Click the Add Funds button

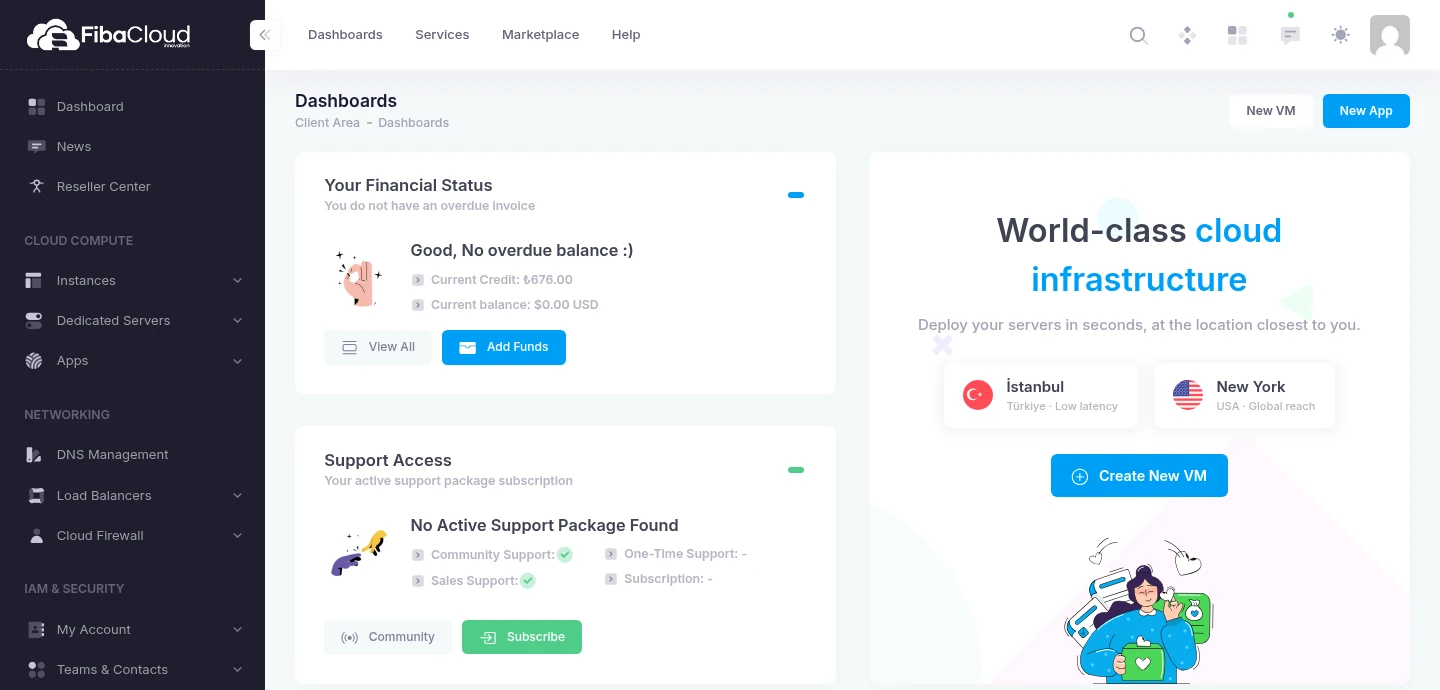click(x=504, y=347)
